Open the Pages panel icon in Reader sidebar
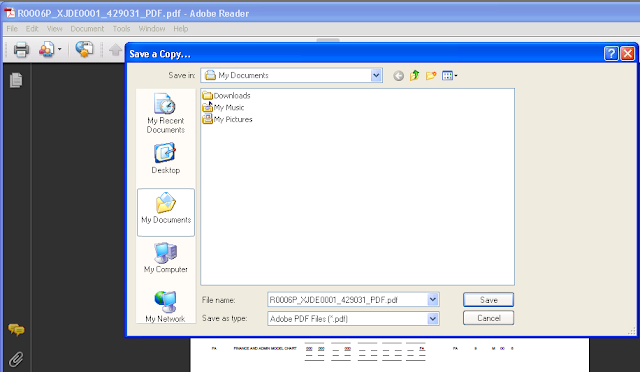Viewport: 640px width, 372px height. (16, 80)
